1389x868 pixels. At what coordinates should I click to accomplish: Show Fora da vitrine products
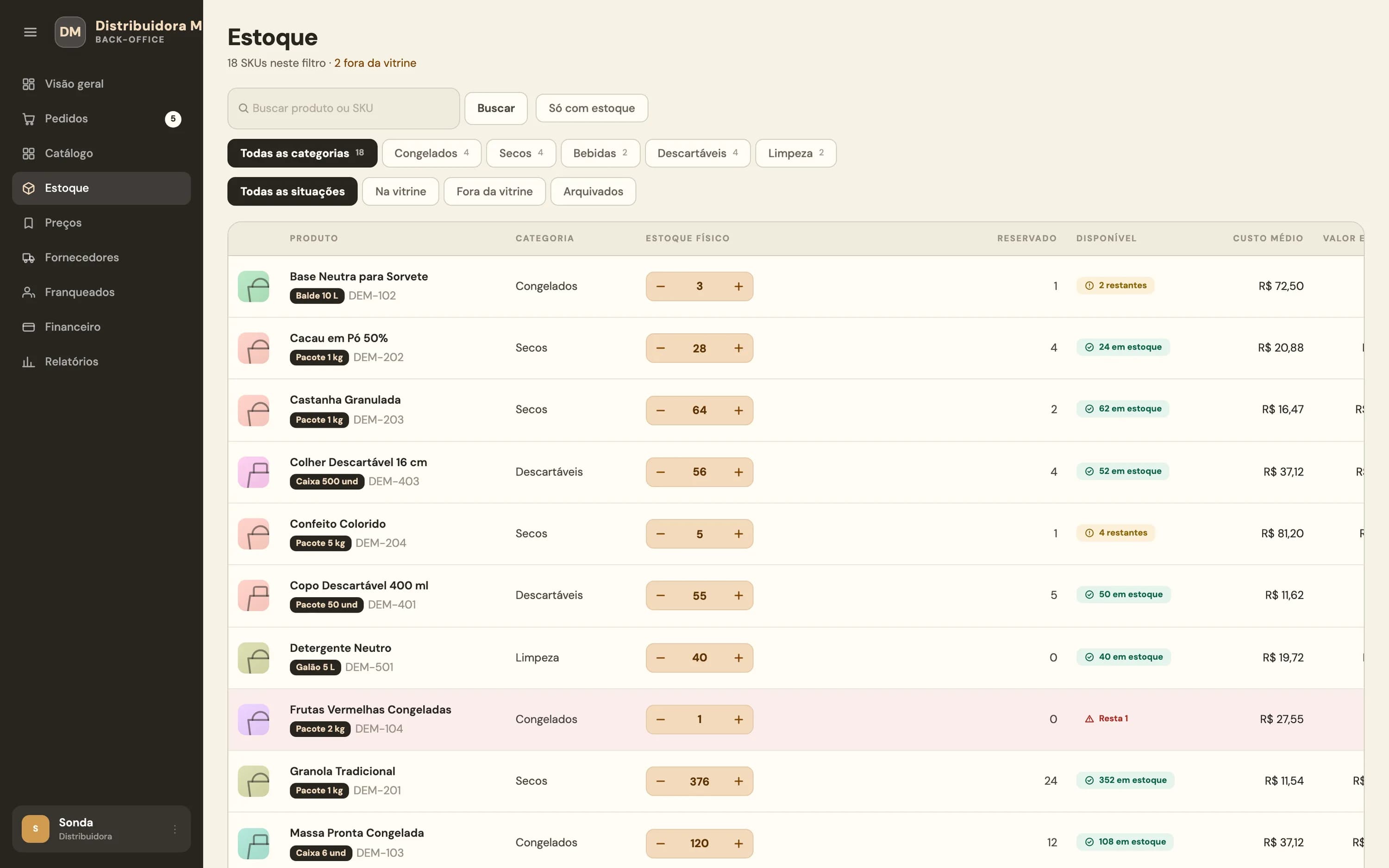[x=494, y=192]
